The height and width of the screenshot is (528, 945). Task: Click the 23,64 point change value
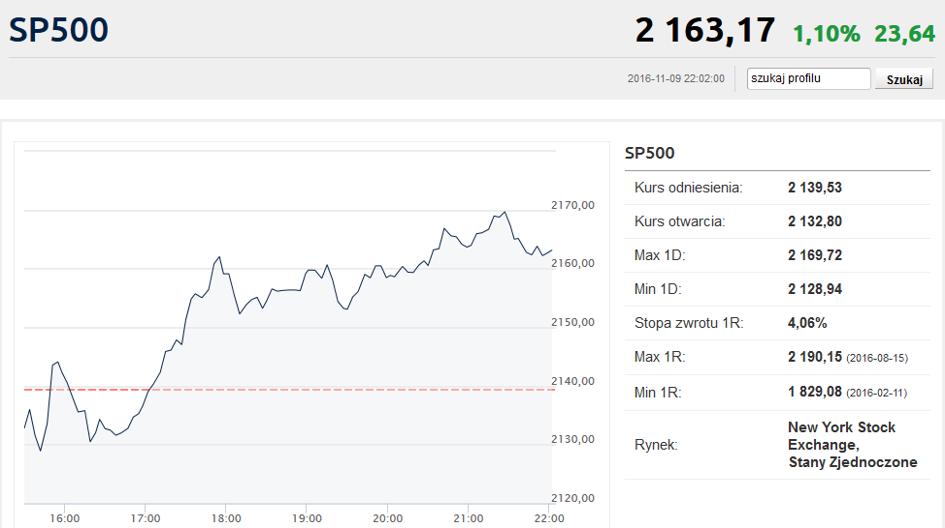point(905,34)
